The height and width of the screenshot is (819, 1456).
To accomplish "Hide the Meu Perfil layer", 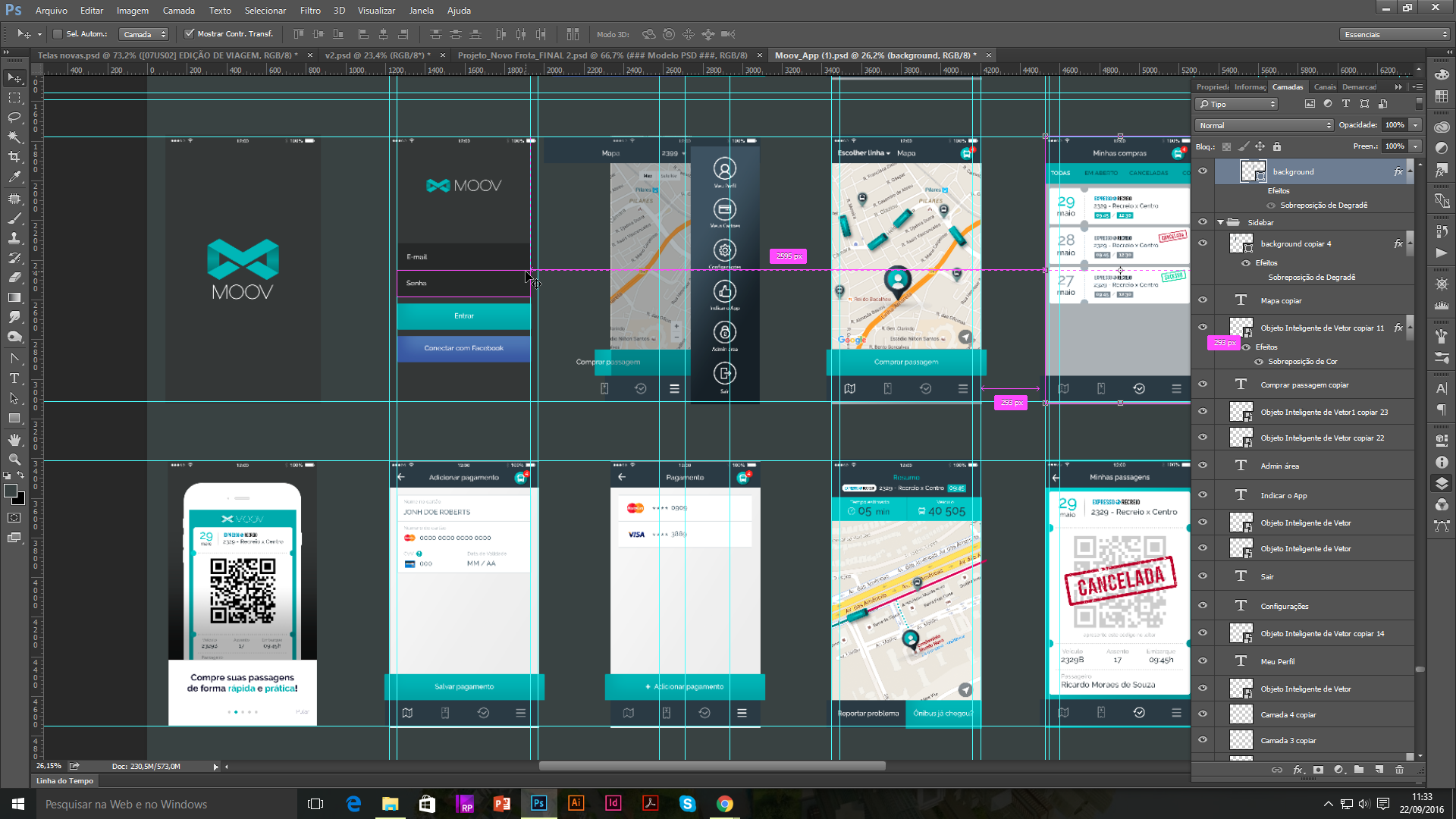I will click(1203, 661).
